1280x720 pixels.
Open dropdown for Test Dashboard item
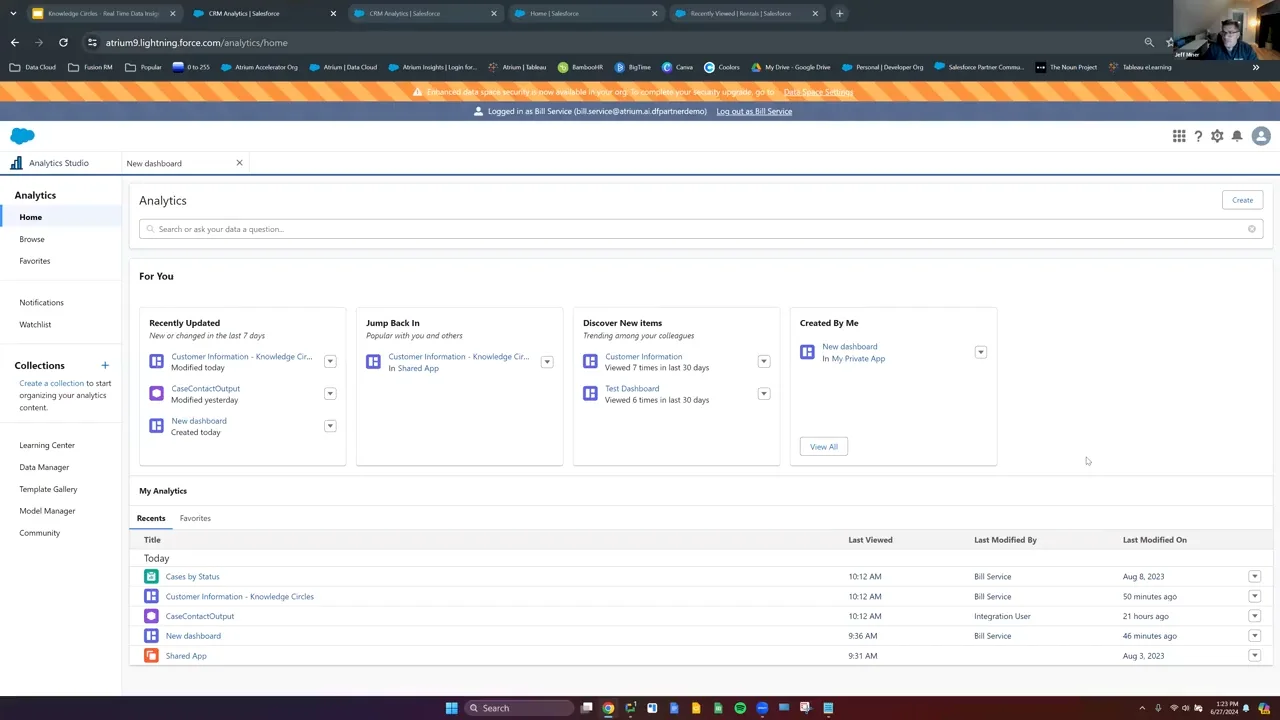pyautogui.click(x=764, y=394)
